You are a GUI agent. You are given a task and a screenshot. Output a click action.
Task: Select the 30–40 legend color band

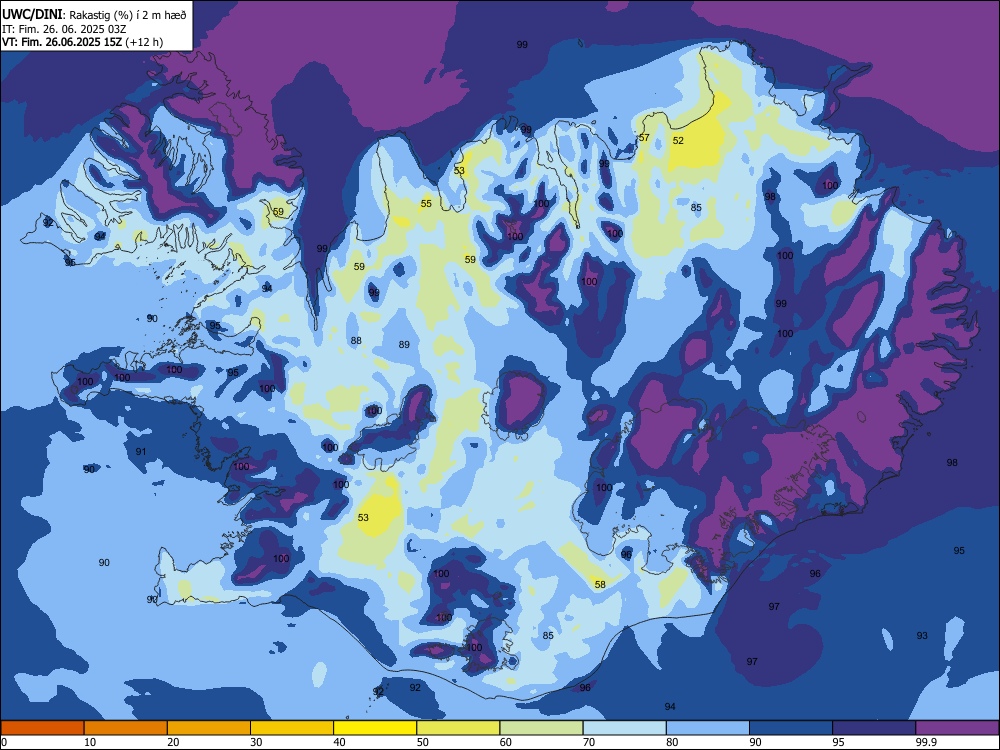pos(292,728)
